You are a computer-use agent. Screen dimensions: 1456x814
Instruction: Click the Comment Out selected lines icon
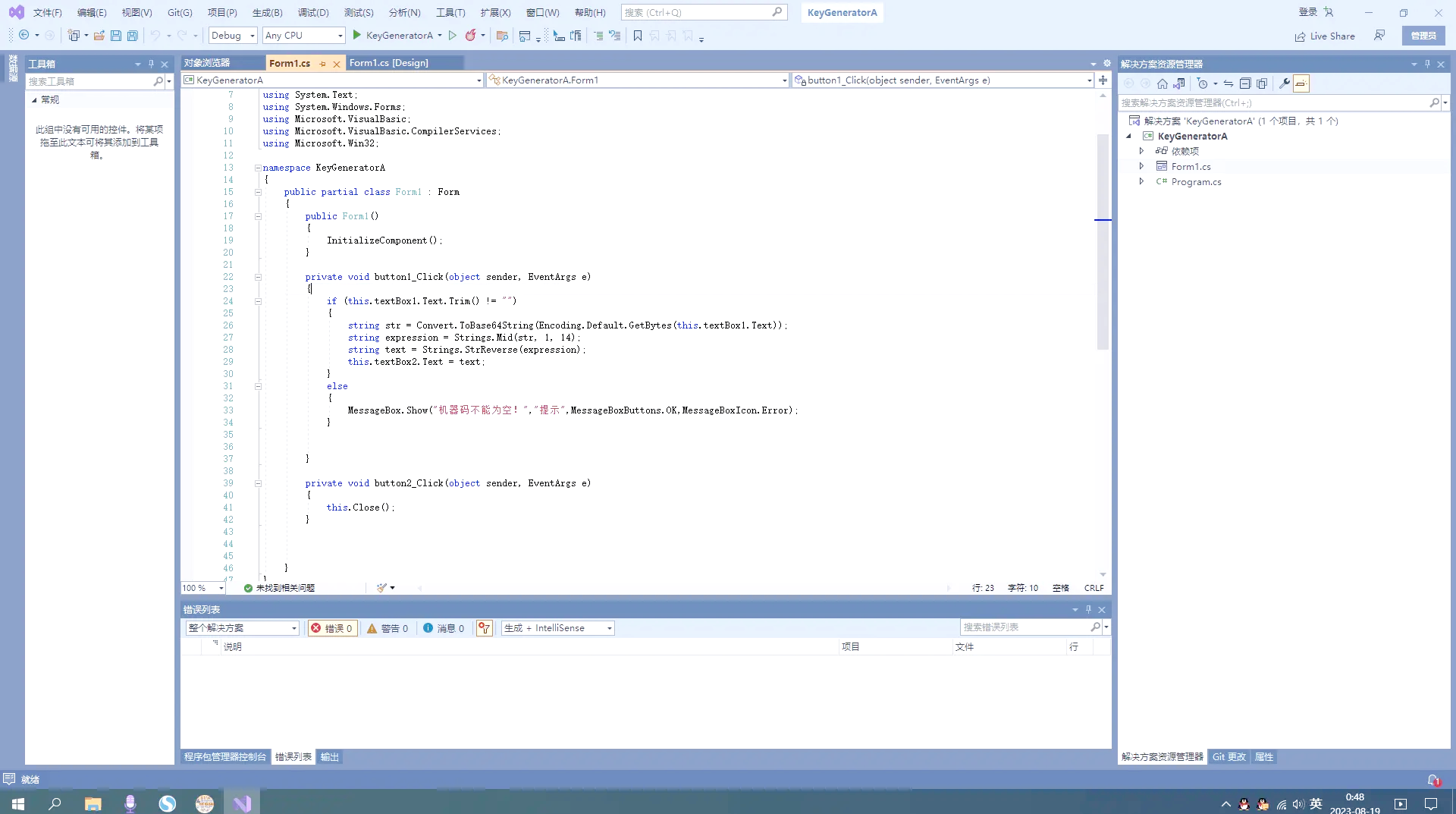click(598, 36)
